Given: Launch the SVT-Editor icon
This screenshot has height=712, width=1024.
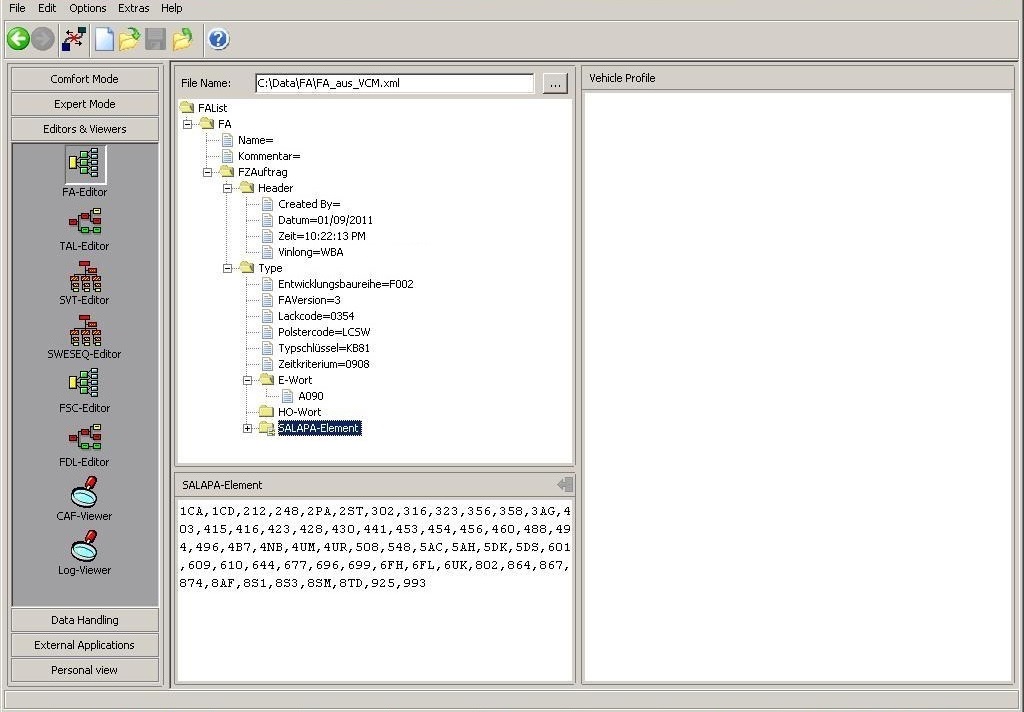Looking at the screenshot, I should click(85, 276).
